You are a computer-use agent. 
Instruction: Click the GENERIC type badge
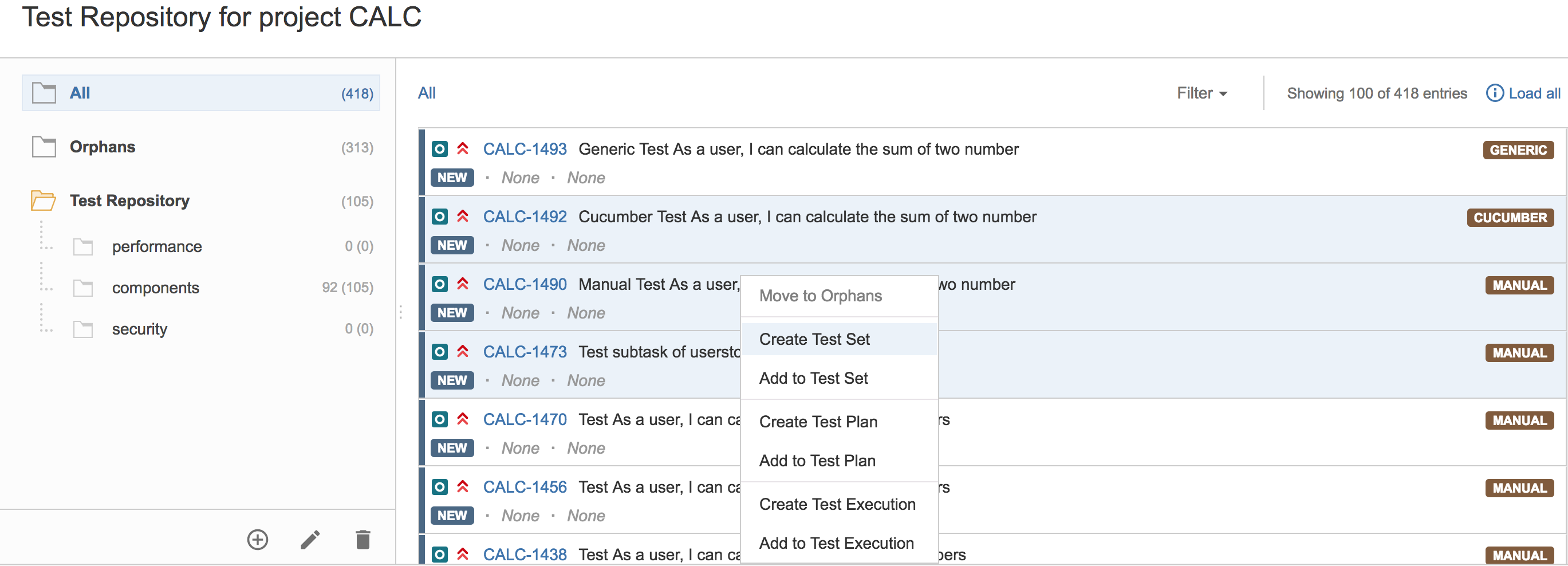tap(1518, 150)
